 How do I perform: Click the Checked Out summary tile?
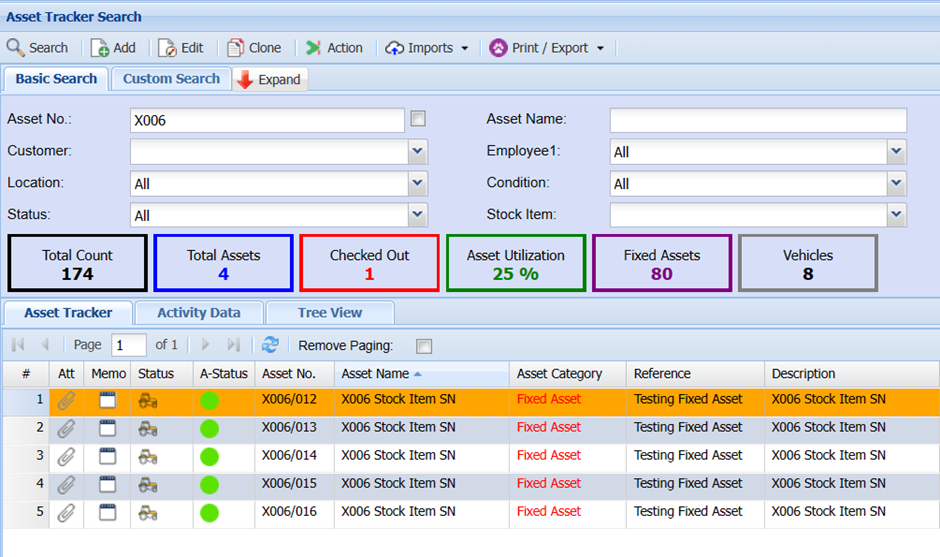point(369,264)
